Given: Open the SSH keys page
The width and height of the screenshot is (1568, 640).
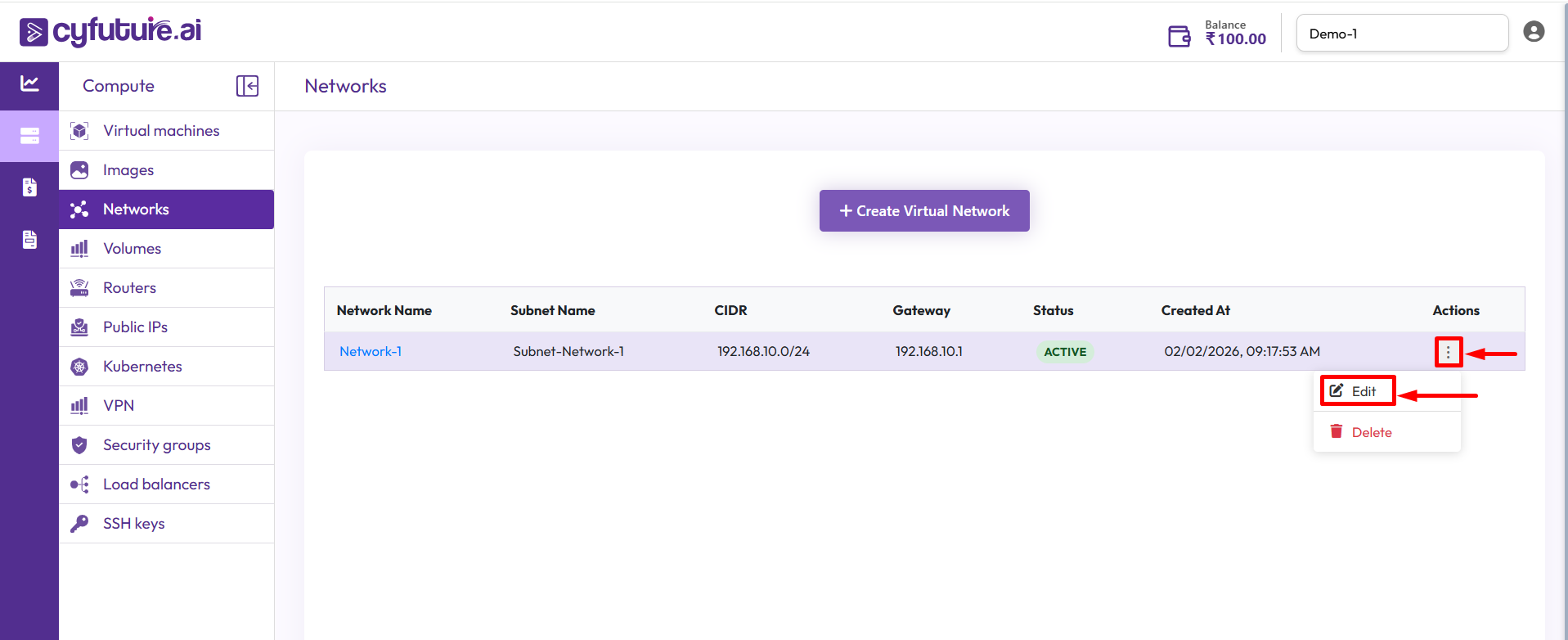Looking at the screenshot, I should [x=133, y=524].
